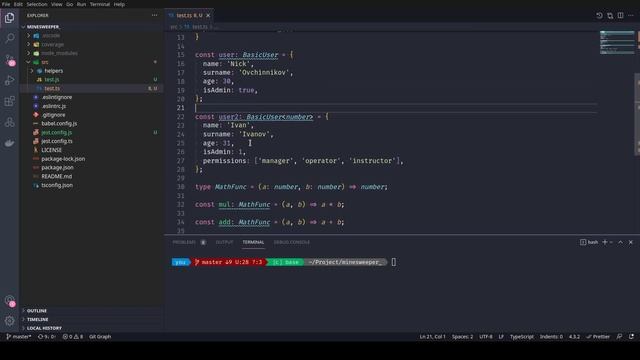Viewport: 640px width, 360px height.
Task: Change the LF end-of-line sequence
Action: point(501,337)
